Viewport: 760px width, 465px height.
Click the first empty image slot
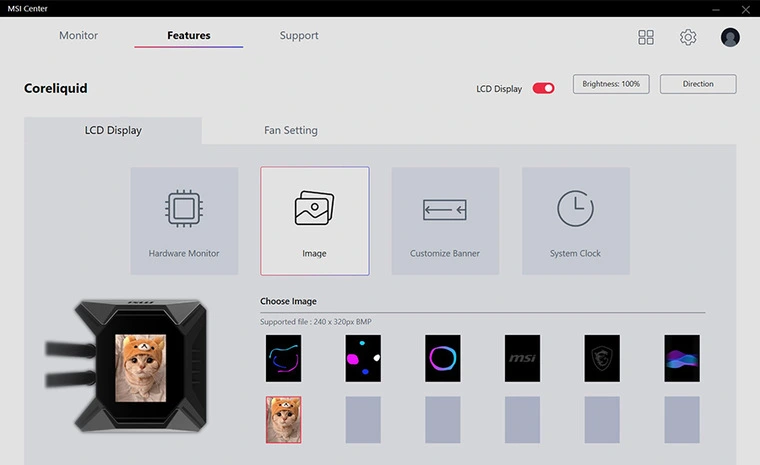363,419
